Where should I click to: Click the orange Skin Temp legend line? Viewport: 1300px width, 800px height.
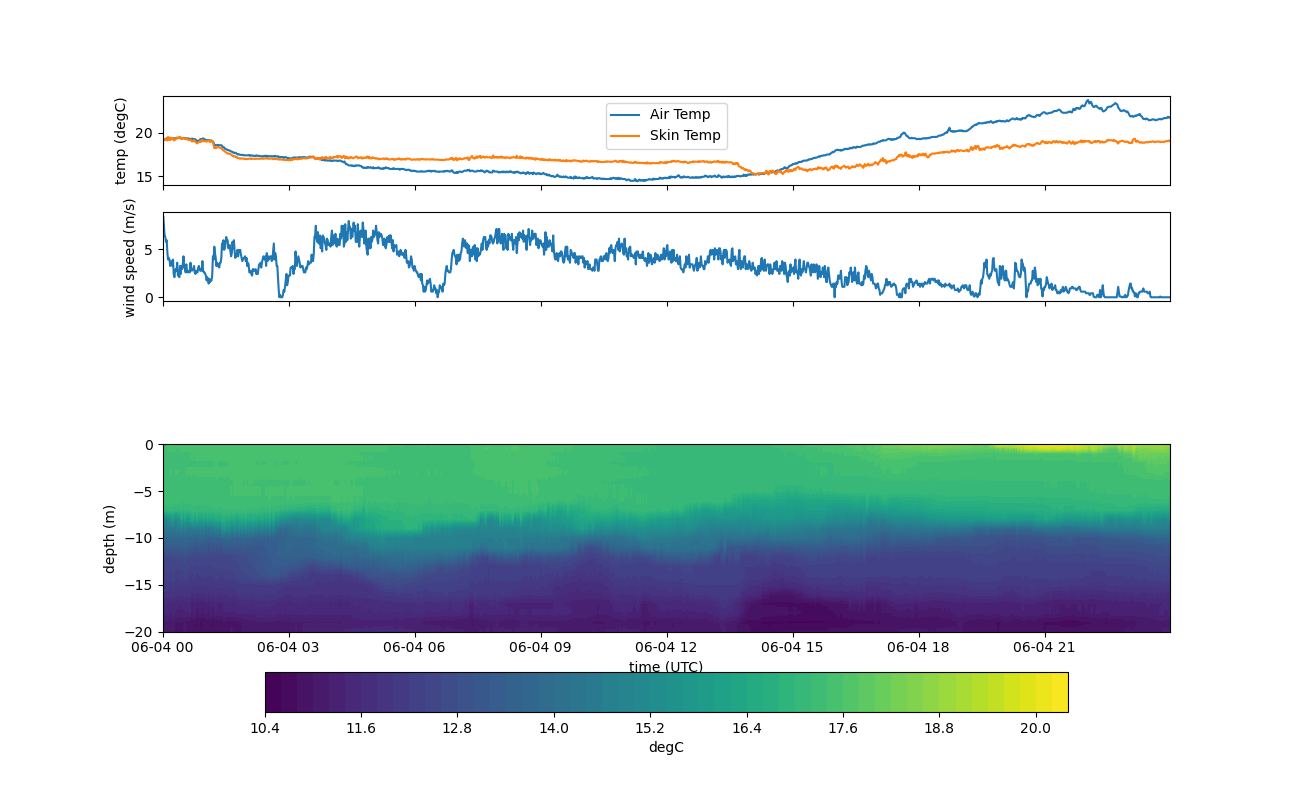click(x=627, y=136)
